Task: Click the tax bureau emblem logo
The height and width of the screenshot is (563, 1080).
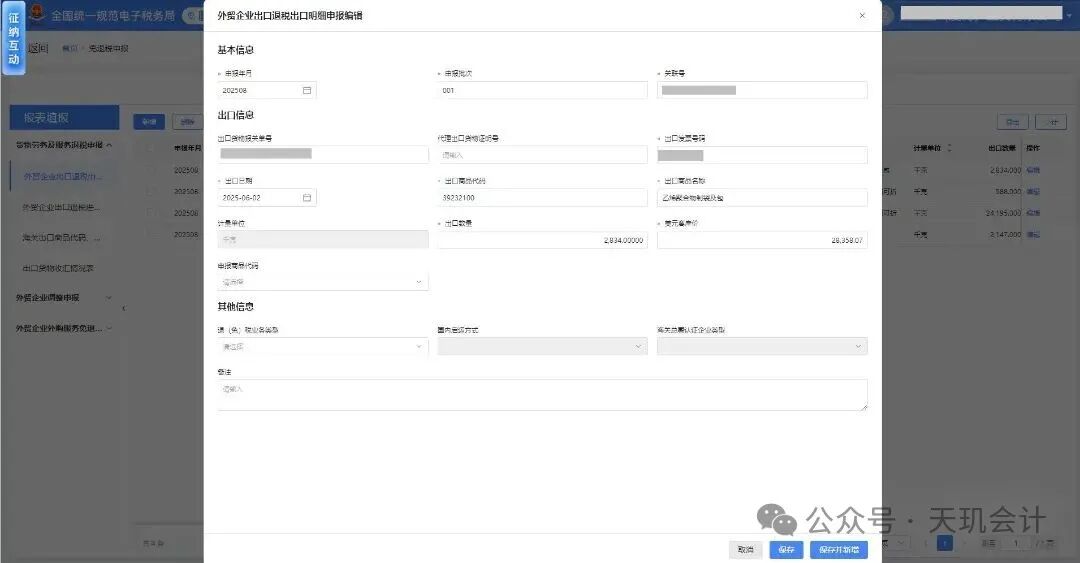Action: [x=38, y=14]
